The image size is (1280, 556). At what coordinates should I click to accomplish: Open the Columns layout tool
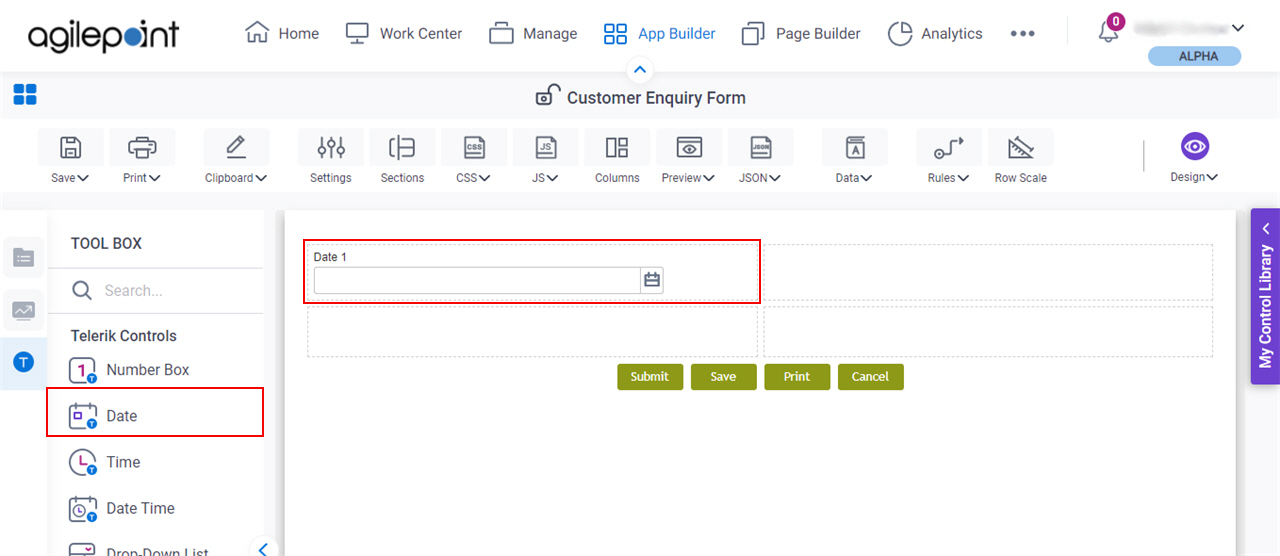click(x=617, y=148)
